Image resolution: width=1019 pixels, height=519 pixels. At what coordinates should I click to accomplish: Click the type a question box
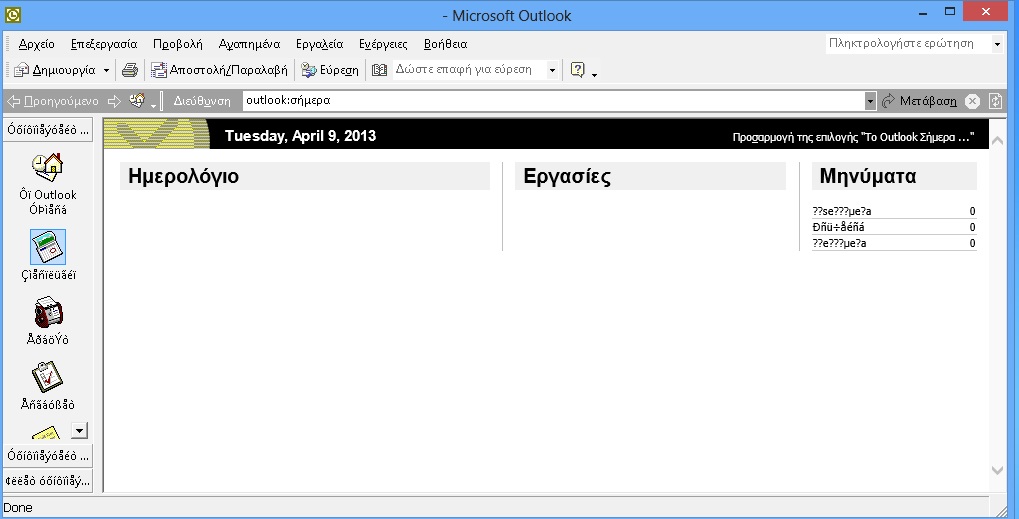[x=908, y=44]
